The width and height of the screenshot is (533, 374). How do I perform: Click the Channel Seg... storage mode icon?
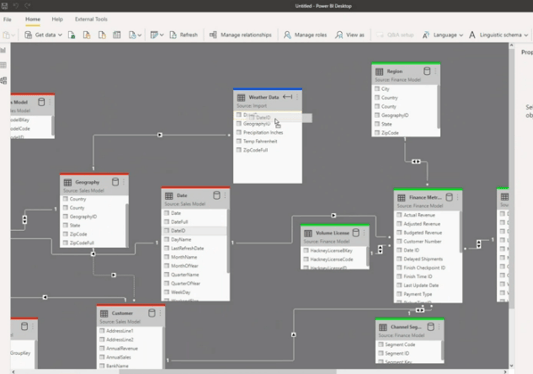[x=430, y=327]
